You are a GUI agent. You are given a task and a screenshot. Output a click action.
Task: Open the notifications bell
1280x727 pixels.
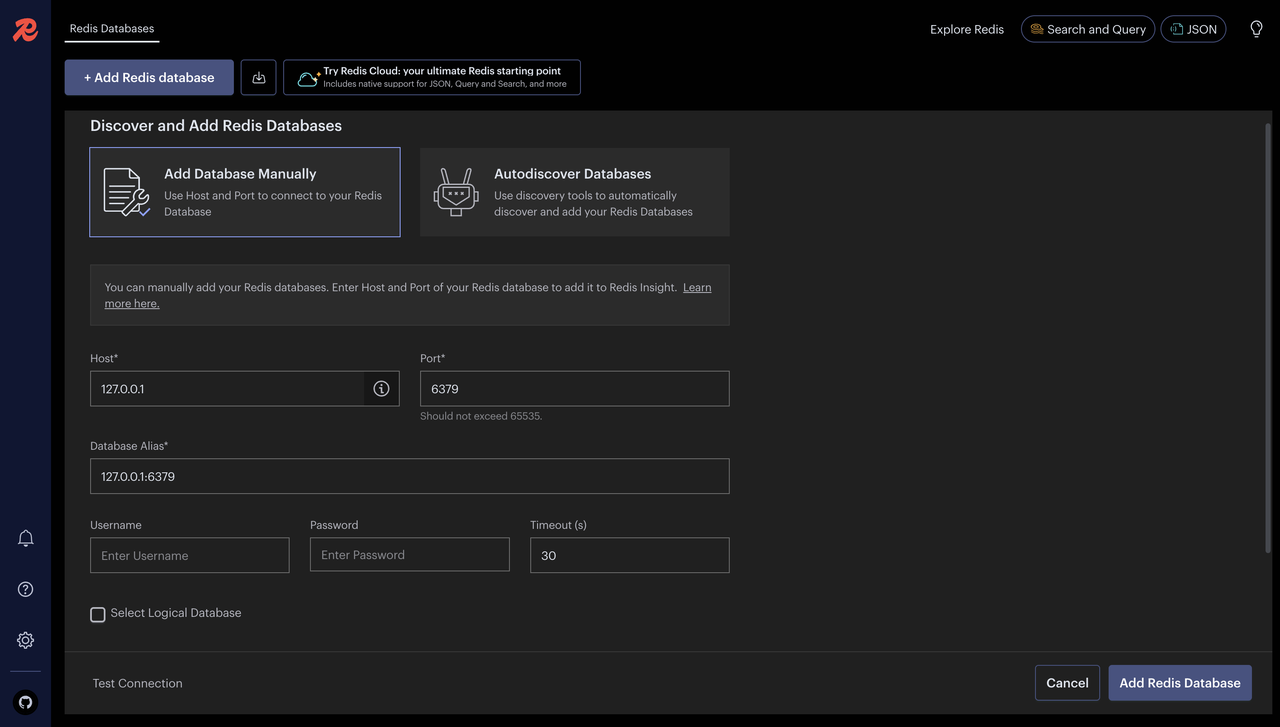(26, 538)
